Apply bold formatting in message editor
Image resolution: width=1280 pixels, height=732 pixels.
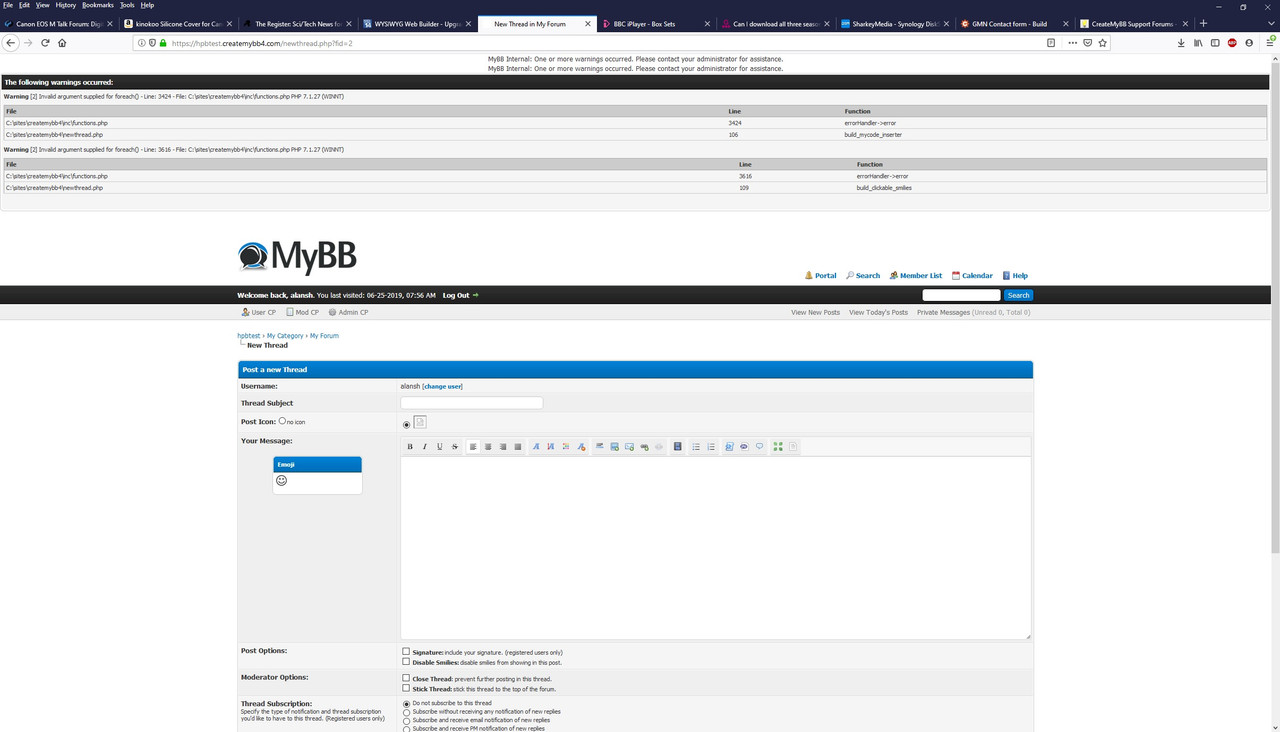coord(410,446)
